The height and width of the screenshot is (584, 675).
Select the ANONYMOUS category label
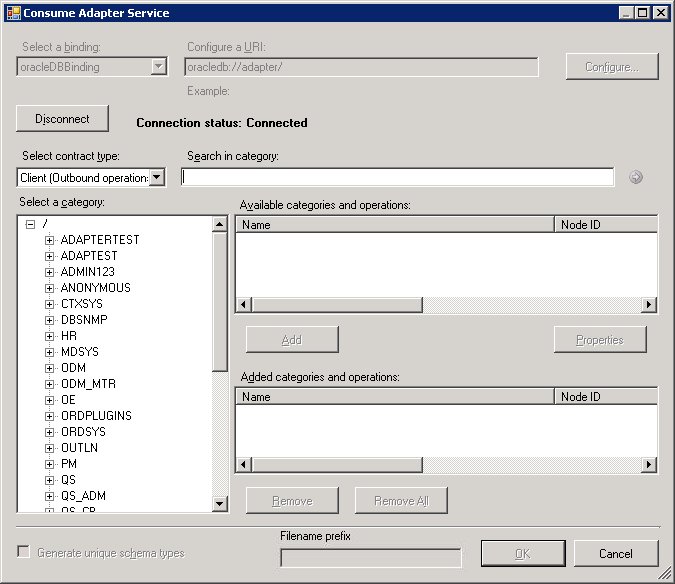tap(96, 287)
